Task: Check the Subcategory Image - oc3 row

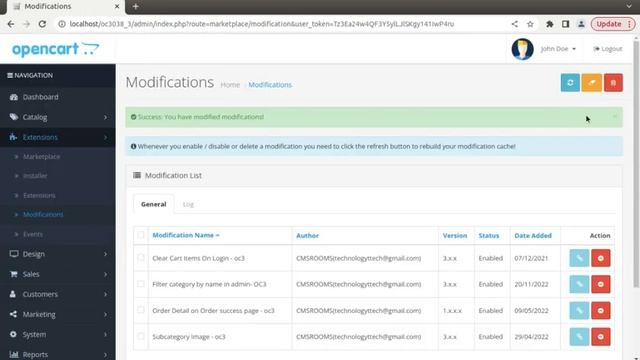Action: (141, 336)
